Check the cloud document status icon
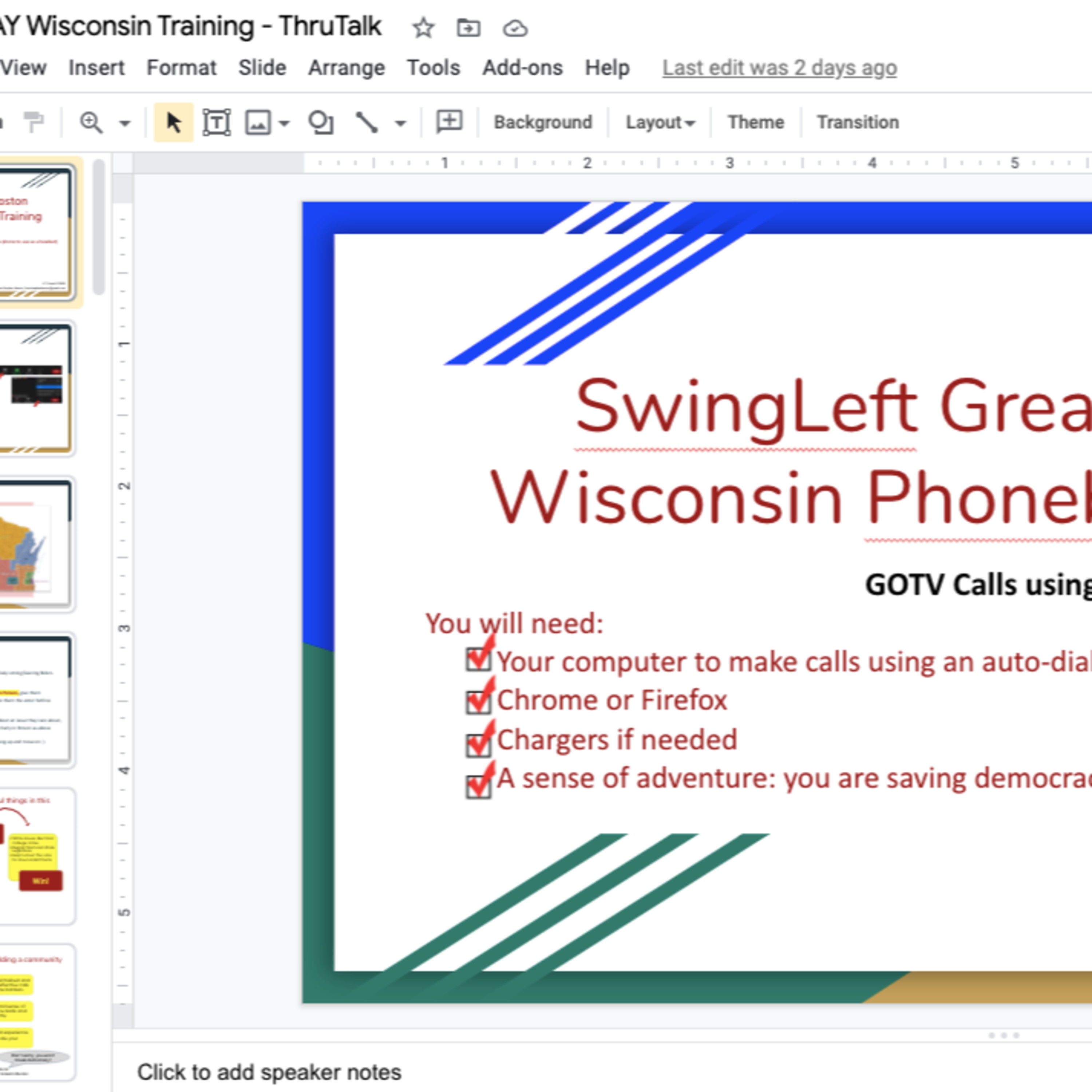The width and height of the screenshot is (1092, 1092). 515,28
